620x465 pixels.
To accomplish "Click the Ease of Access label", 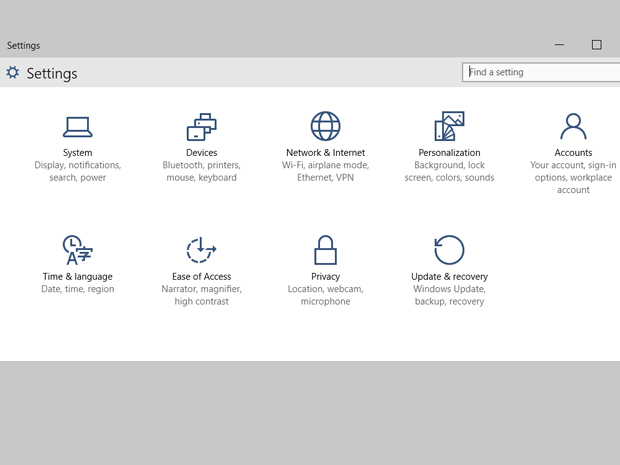I will pyautogui.click(x=202, y=276).
